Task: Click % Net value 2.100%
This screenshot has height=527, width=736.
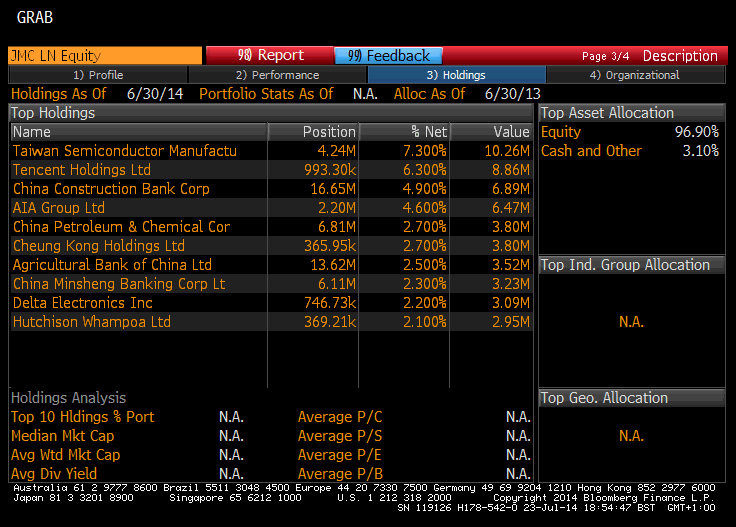Action: click(x=425, y=322)
